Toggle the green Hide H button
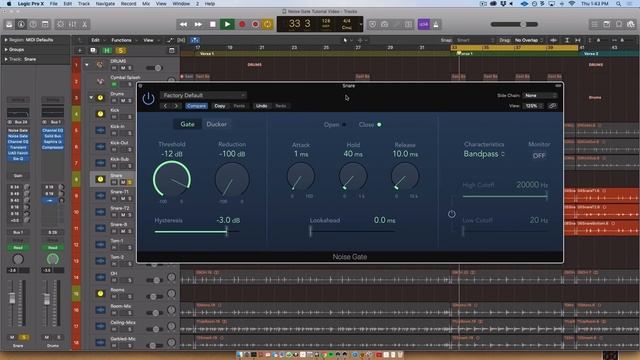Image resolution: width=640 pixels, height=360 pixels. click(x=107, y=51)
